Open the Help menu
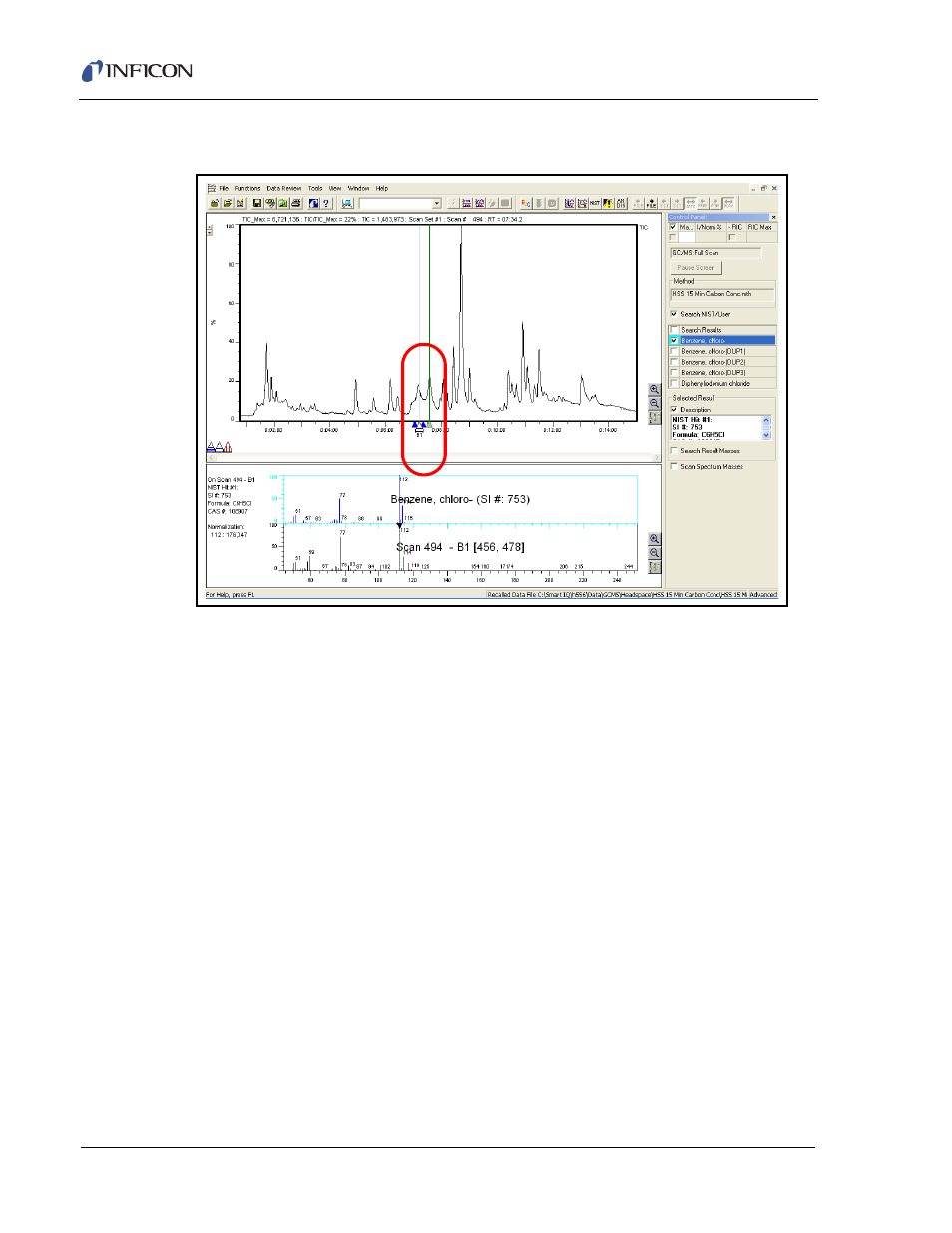952x1233 pixels. (x=382, y=188)
